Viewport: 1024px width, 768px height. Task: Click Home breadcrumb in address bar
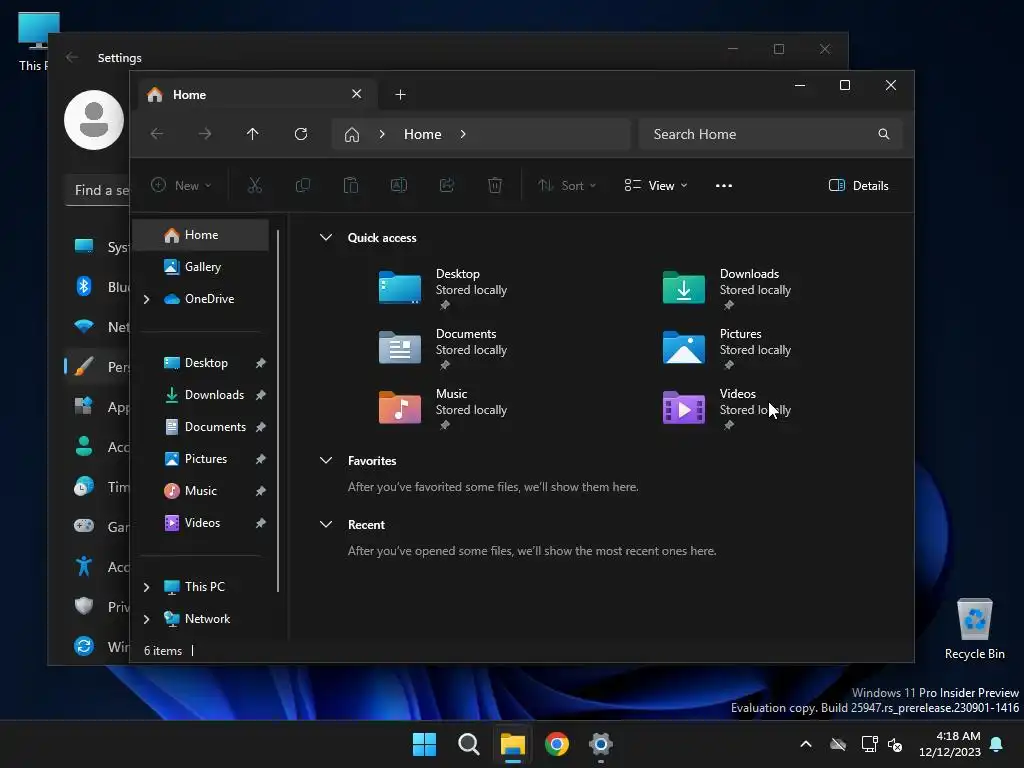pos(423,134)
